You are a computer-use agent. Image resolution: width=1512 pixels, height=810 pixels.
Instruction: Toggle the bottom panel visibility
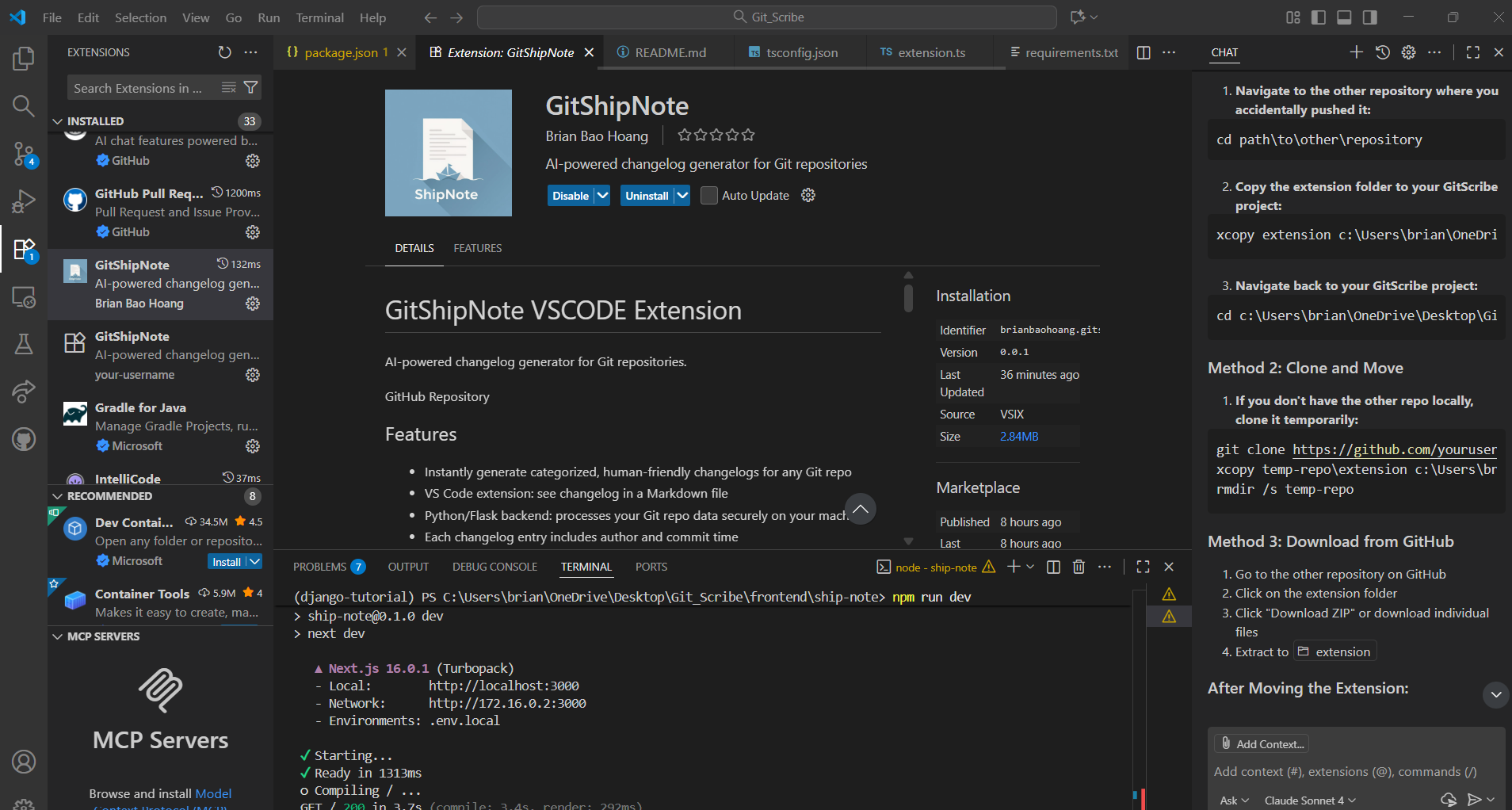click(x=1344, y=17)
